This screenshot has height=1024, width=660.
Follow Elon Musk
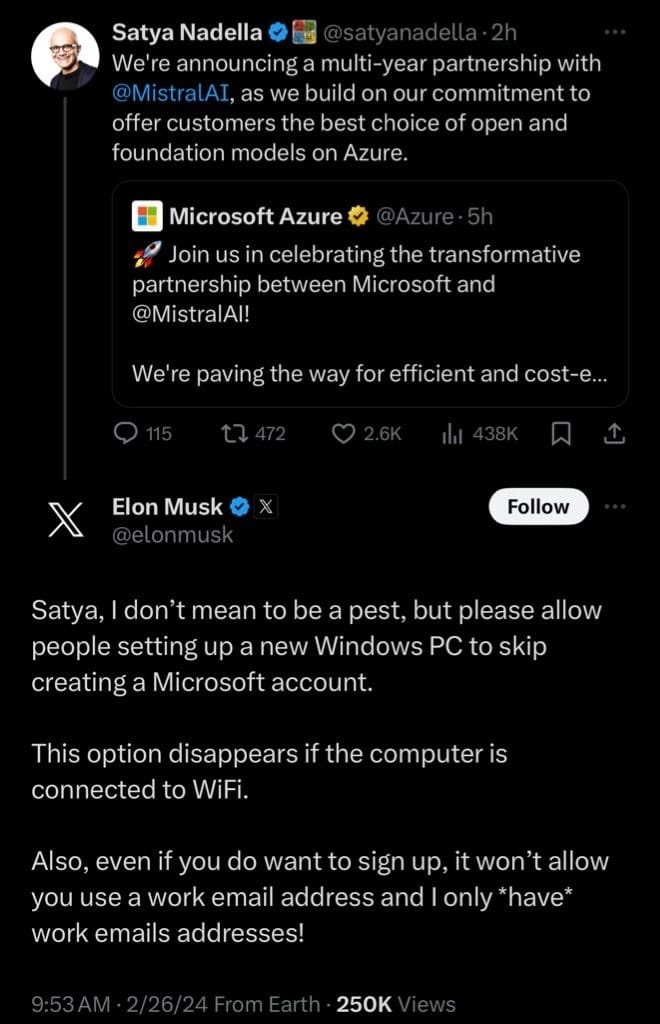tap(538, 507)
